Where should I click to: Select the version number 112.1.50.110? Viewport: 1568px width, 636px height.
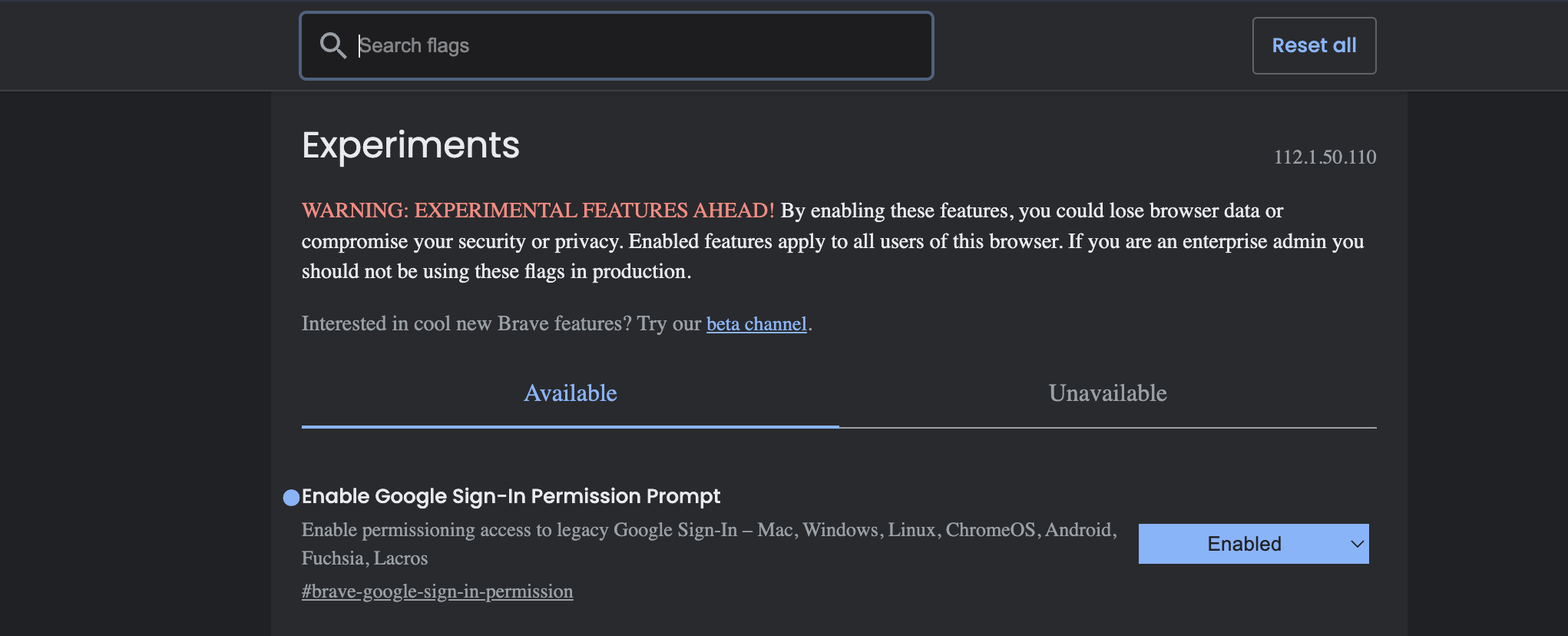1324,157
